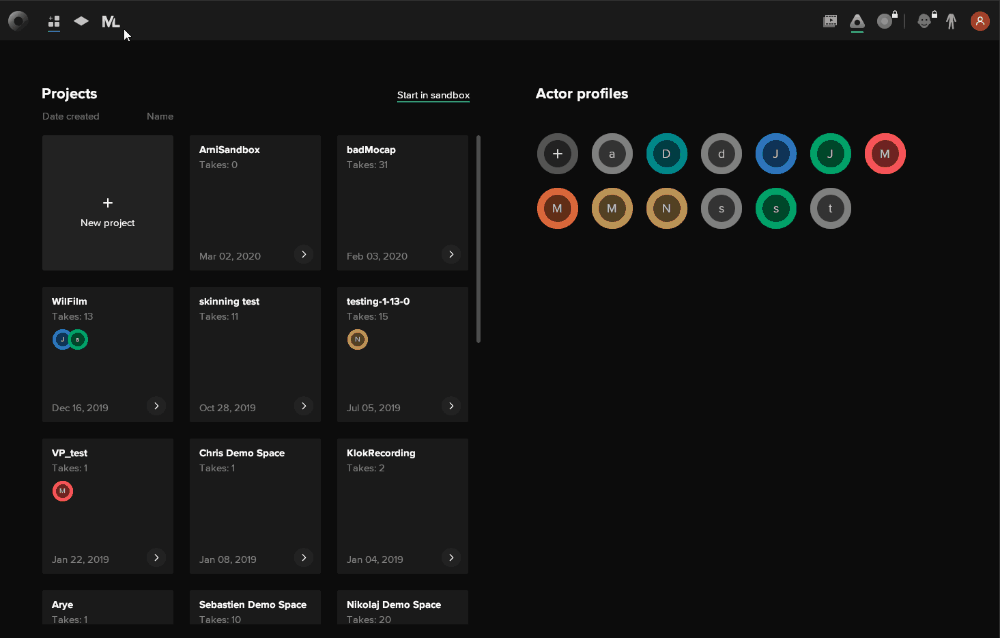Click the Chris Demo Space title

[242, 453]
